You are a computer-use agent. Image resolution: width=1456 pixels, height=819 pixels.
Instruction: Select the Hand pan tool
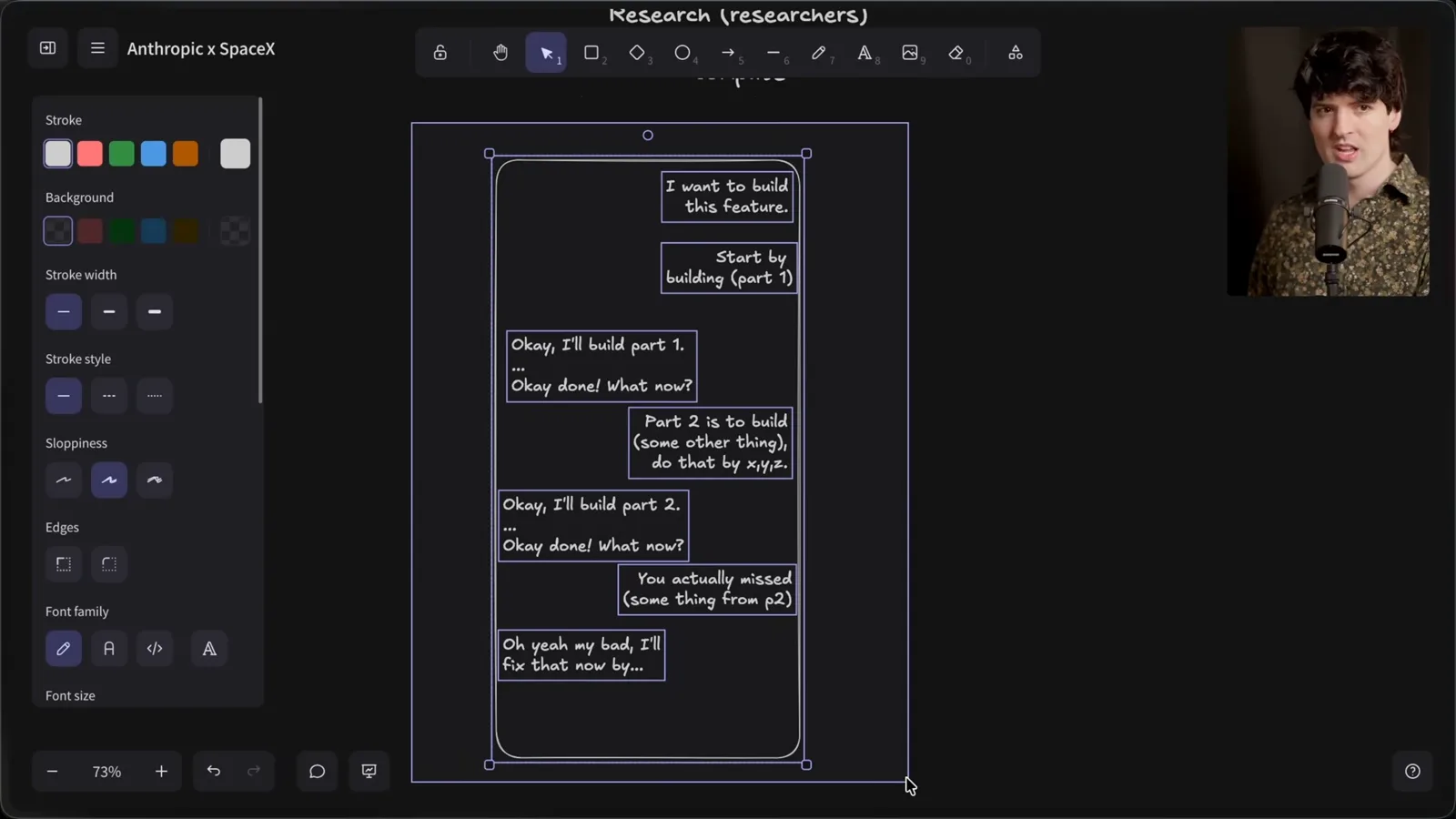[500, 53]
